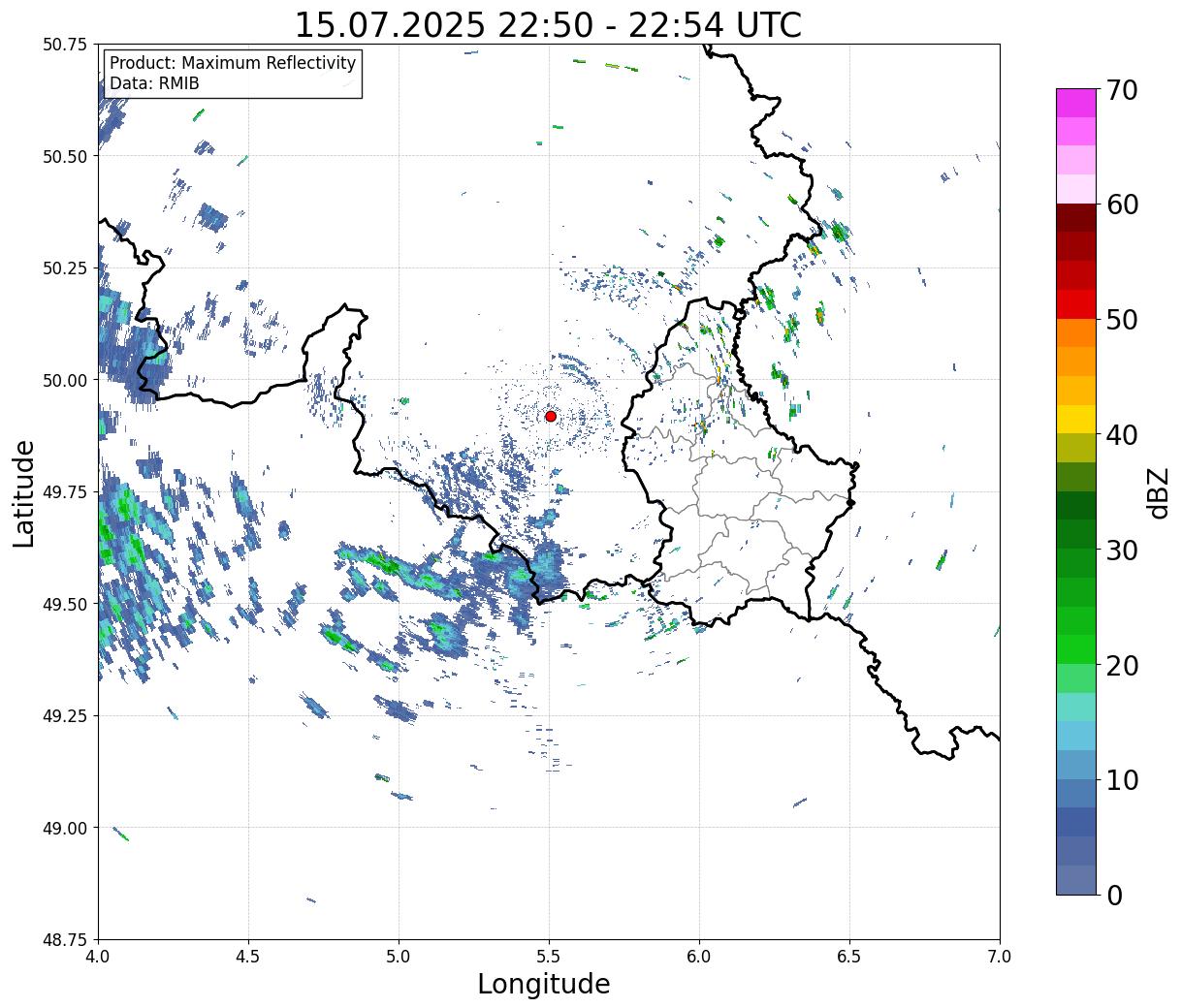Image resolution: width=1182 pixels, height=1008 pixels.
Task: Click the plot title '15.07.2025 22:50 - 22:54 UTC'
Action: pos(548,25)
